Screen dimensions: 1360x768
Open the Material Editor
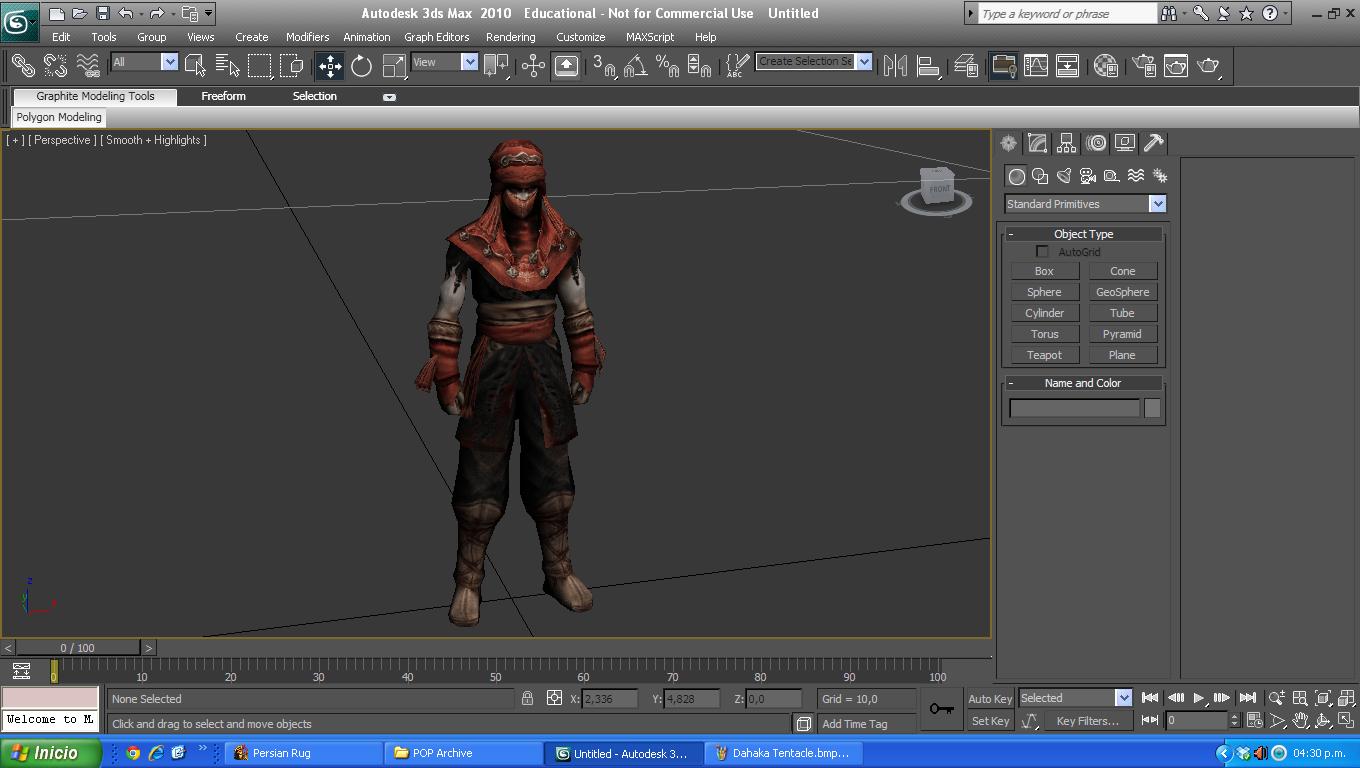[1105, 66]
